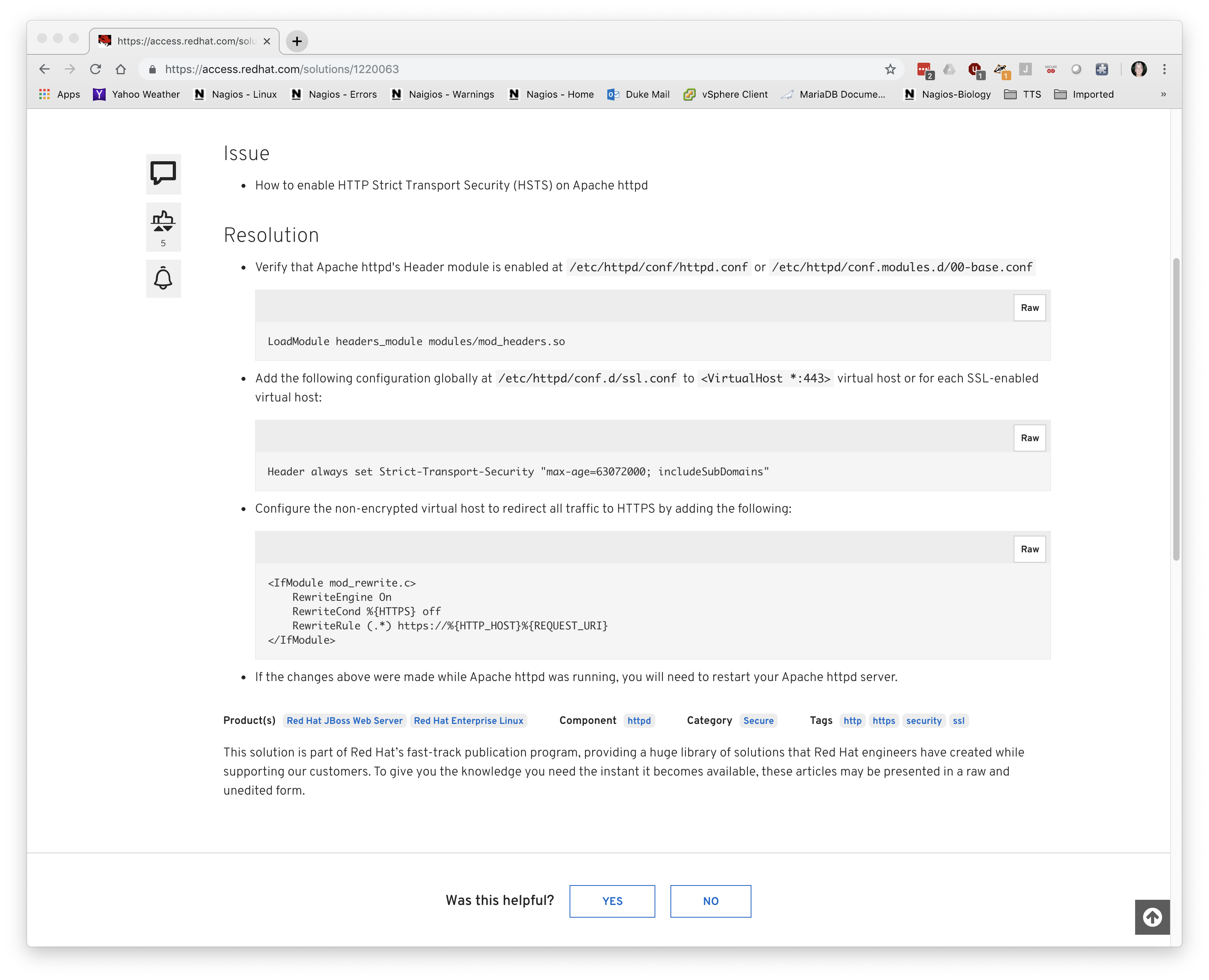Bookmark this page with the star icon

click(890, 69)
